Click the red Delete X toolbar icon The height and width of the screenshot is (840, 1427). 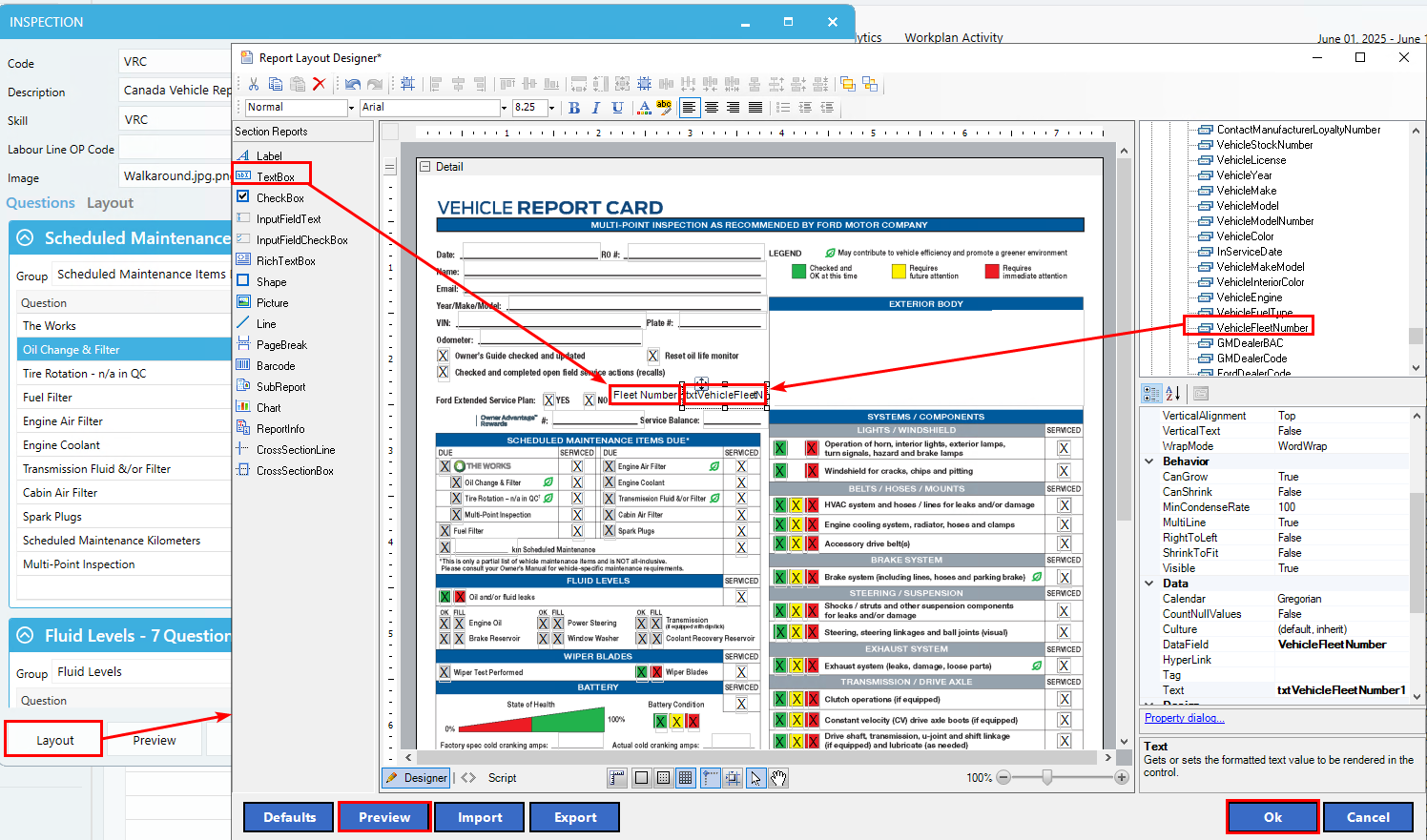tap(319, 84)
